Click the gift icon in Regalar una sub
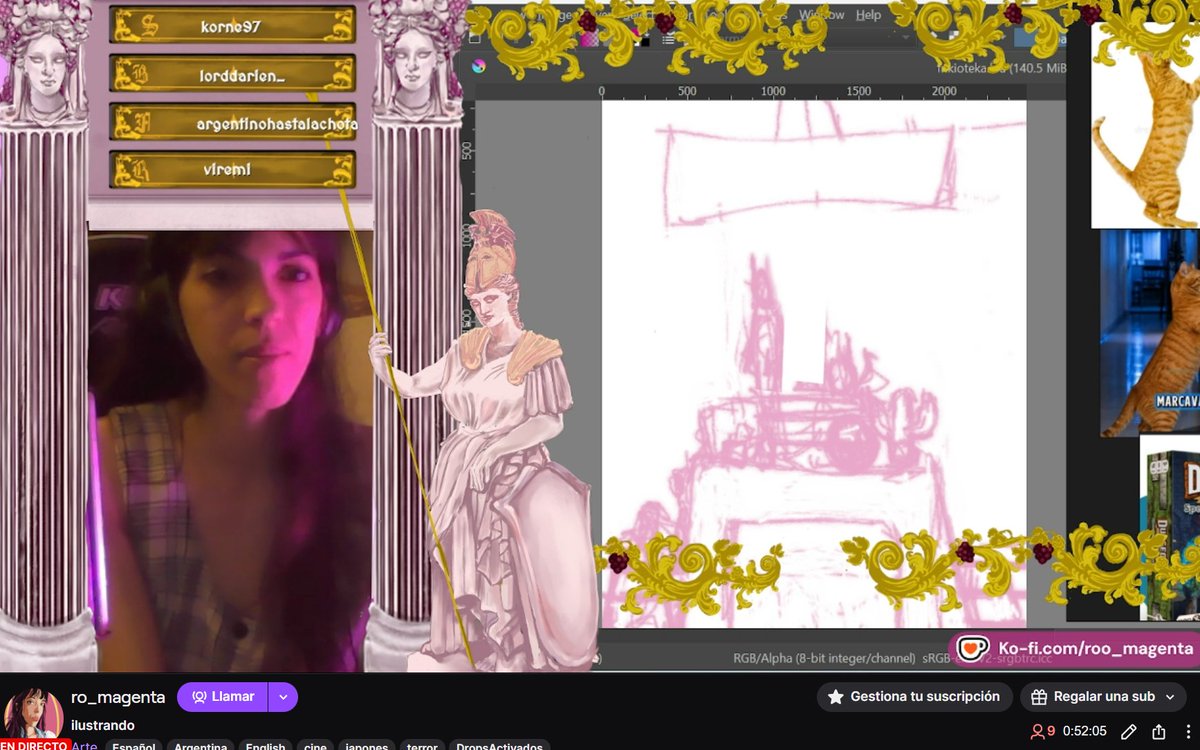This screenshot has height=750, width=1200. tap(1038, 696)
